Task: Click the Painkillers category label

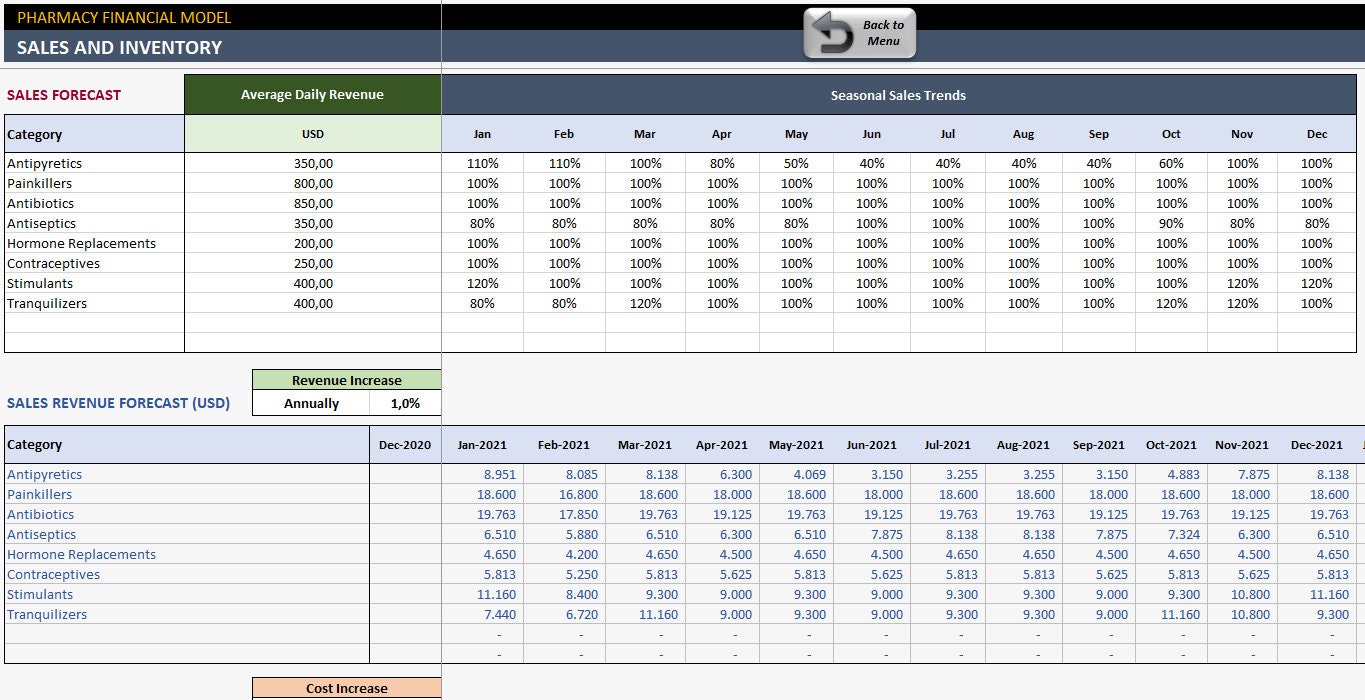Action: [40, 183]
